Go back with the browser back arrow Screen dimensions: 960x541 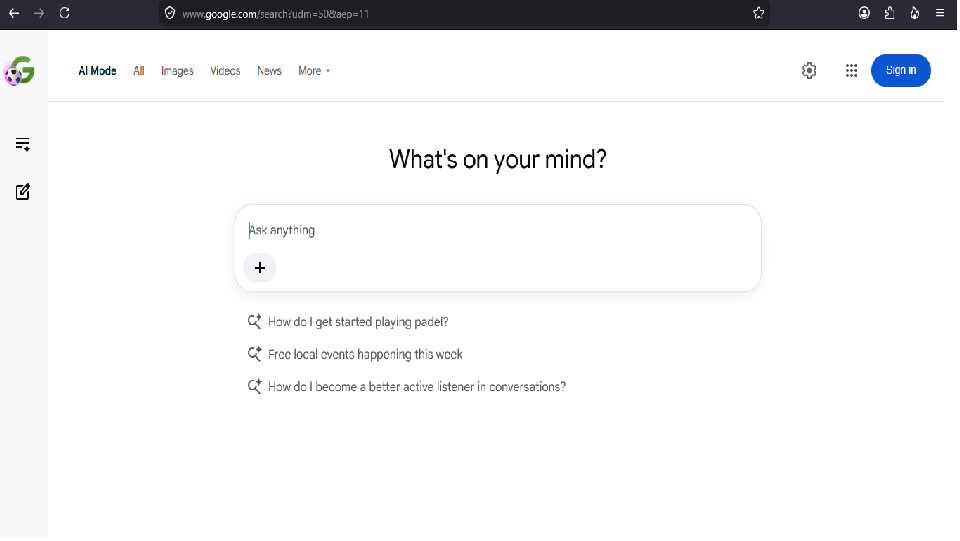coord(13,13)
